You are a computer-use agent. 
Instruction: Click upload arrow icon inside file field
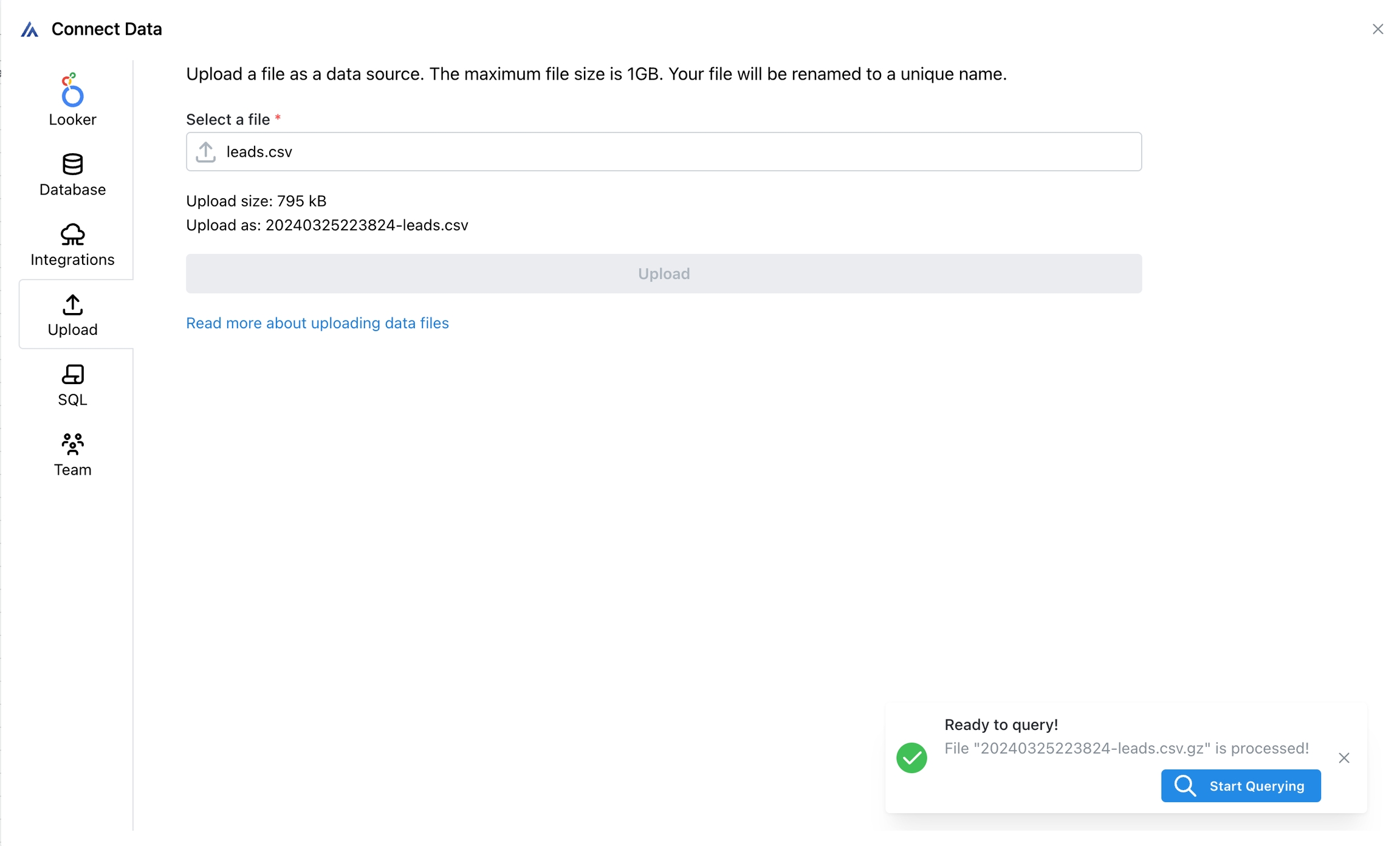click(x=206, y=152)
